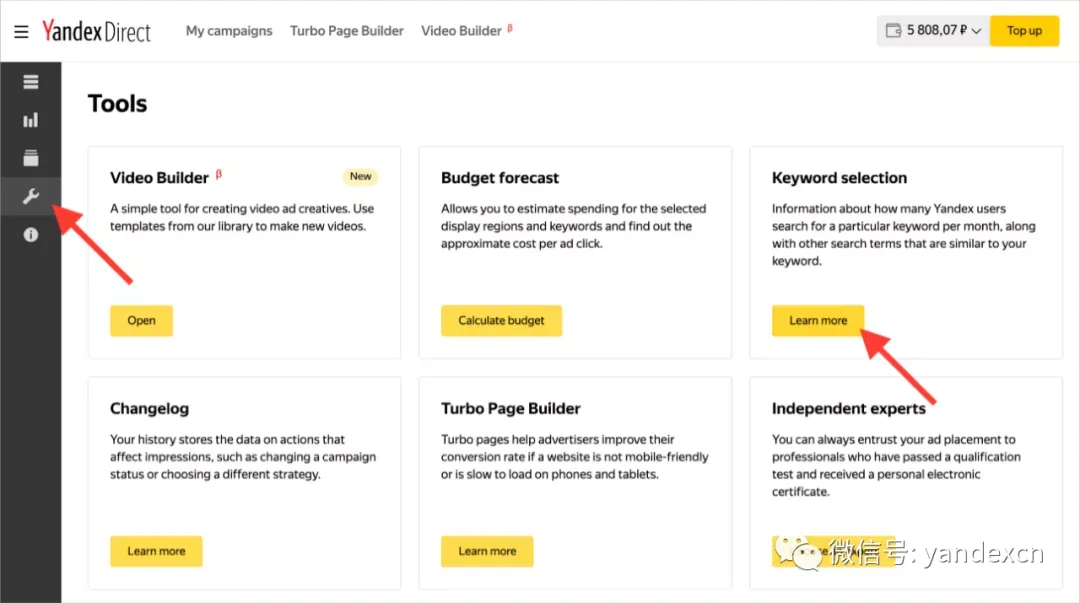The width and height of the screenshot is (1080, 603).
Task: Select the wrench Tools icon in sidebar
Action: [x=30, y=196]
